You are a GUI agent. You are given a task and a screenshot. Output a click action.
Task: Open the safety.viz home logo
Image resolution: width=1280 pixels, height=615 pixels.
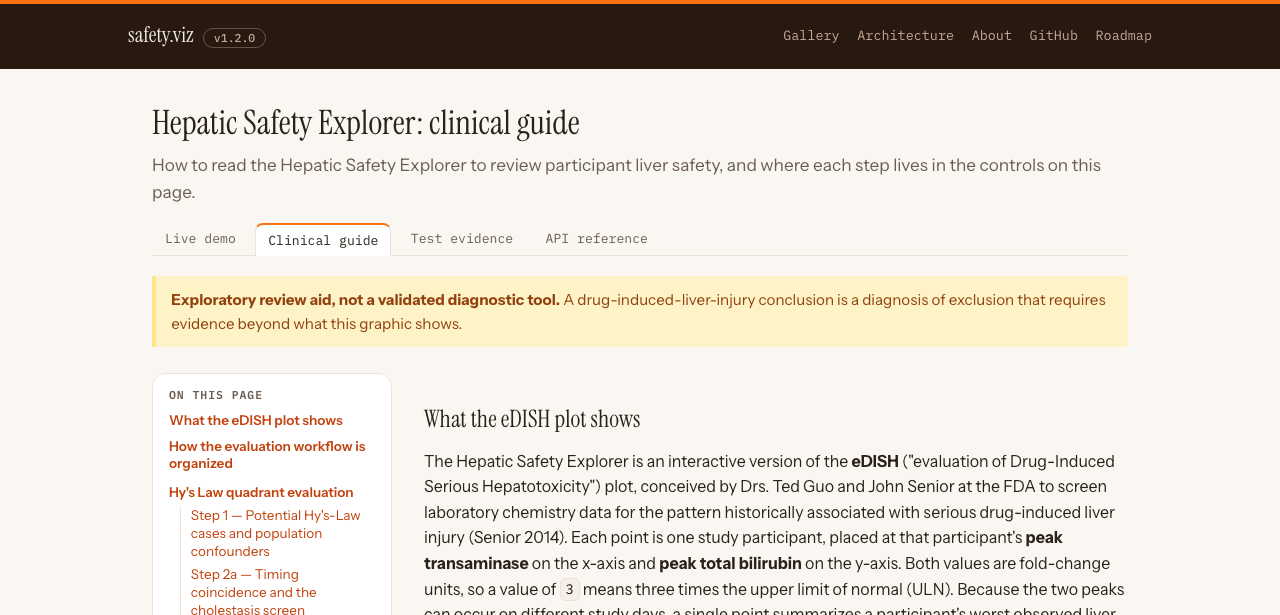(x=161, y=36)
